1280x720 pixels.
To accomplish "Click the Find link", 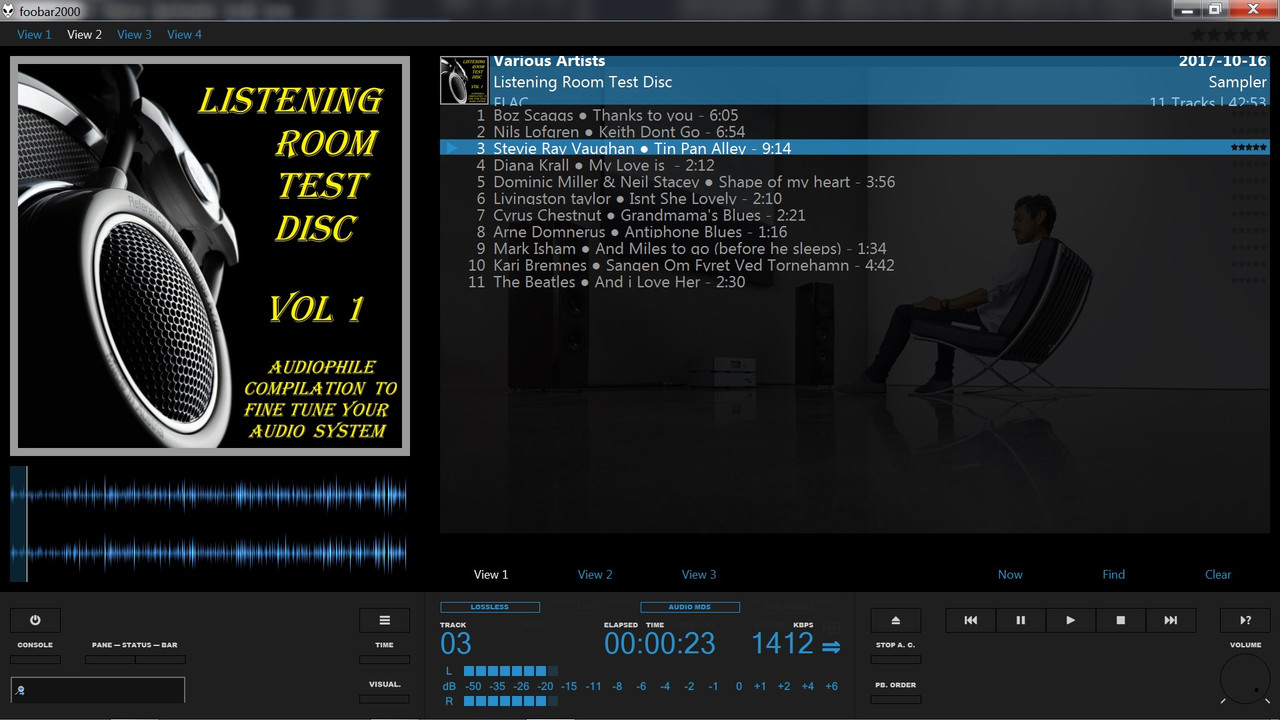I will pos(1114,575).
